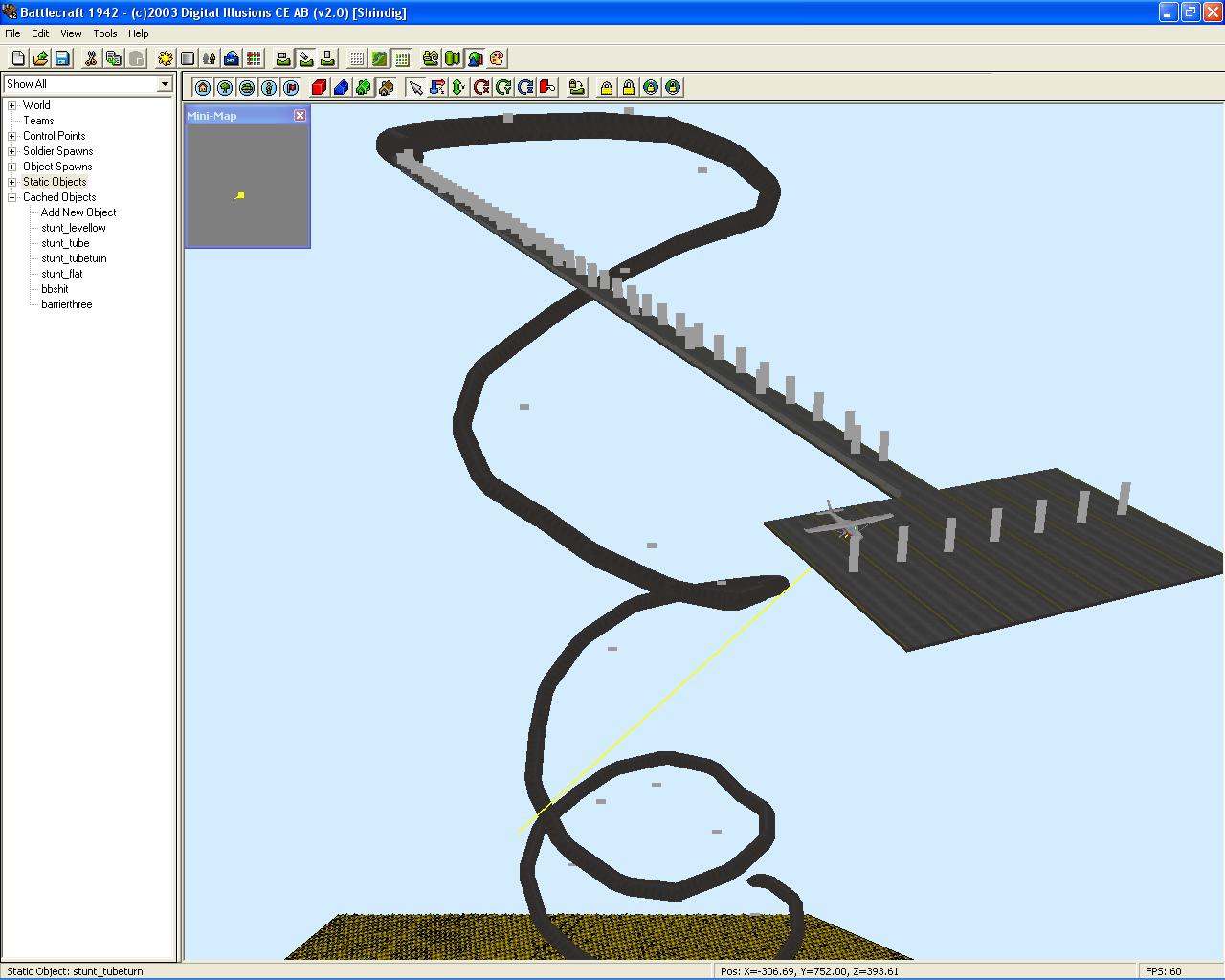Open the File menu
The height and width of the screenshot is (980, 1225).
tap(12, 33)
